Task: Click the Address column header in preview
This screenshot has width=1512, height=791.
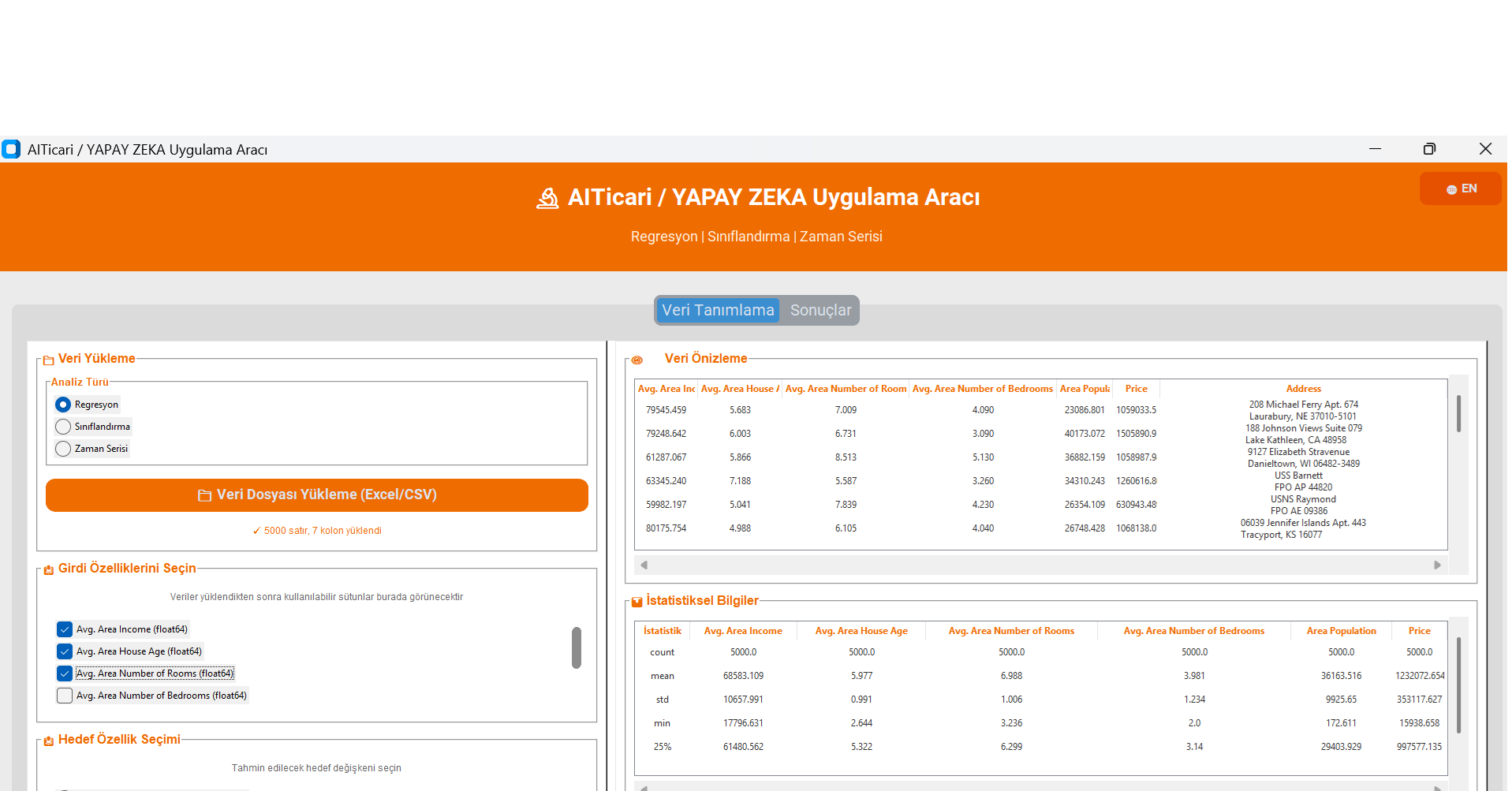Action: 1303,389
